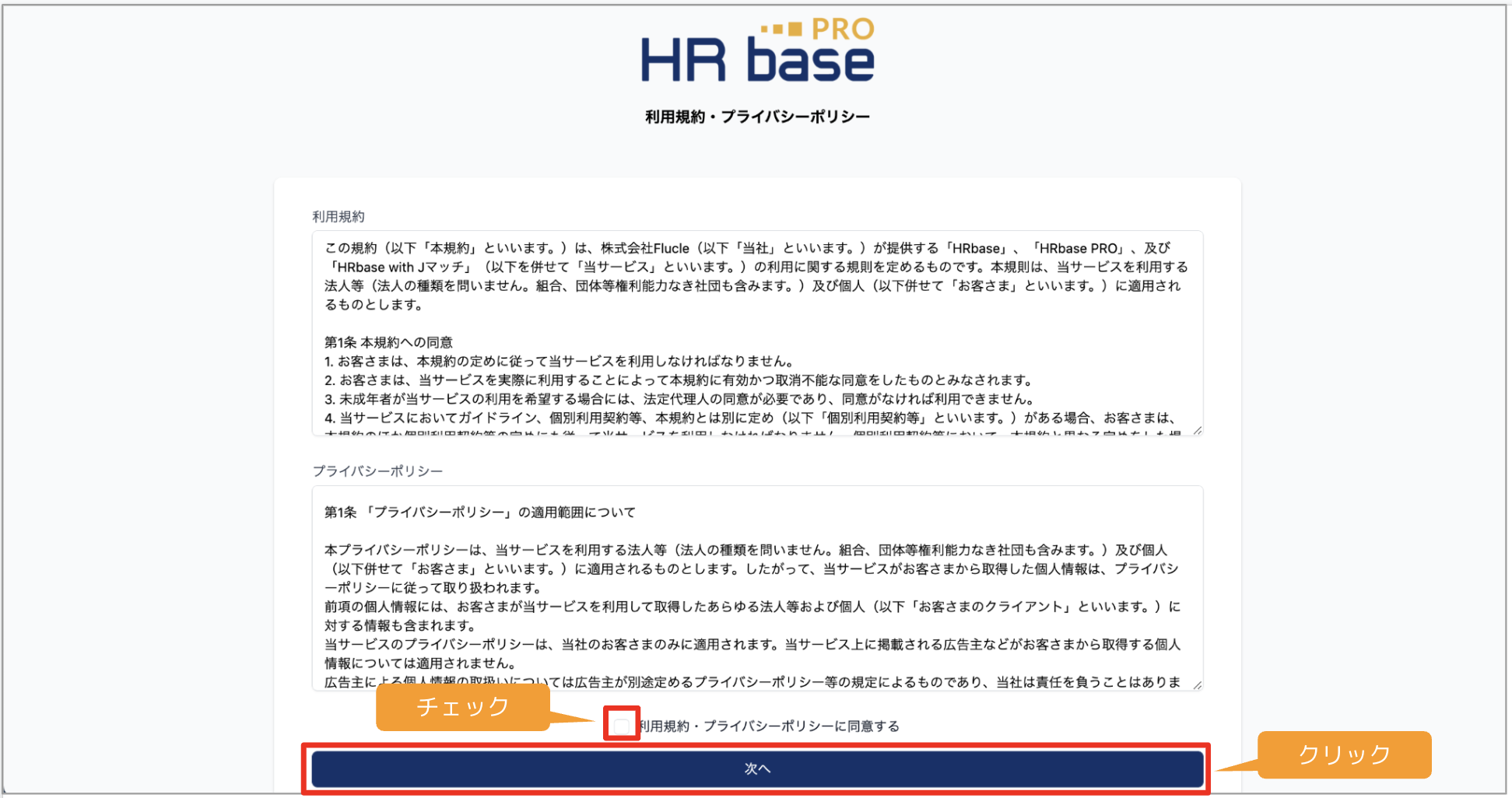Click the 利用規約・プライバシーポリシー page heading
Image resolution: width=1512 pixels, height=798 pixels.
(757, 117)
